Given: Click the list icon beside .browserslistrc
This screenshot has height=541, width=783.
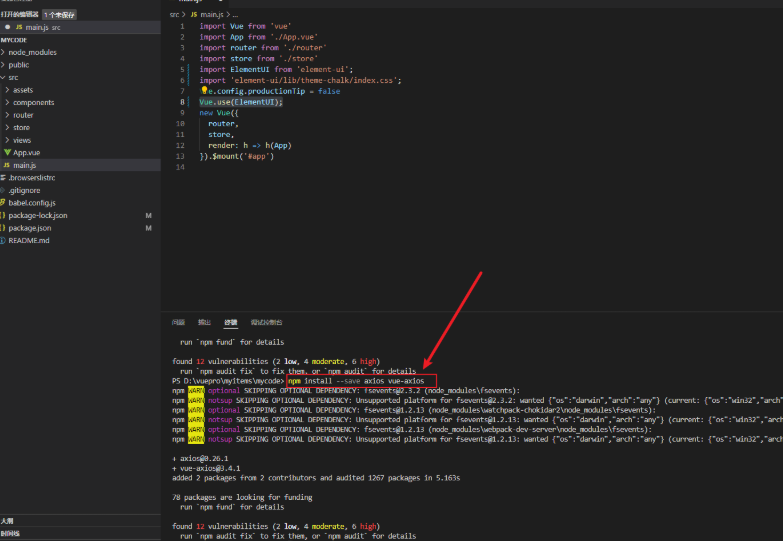Looking at the screenshot, I should (3, 177).
